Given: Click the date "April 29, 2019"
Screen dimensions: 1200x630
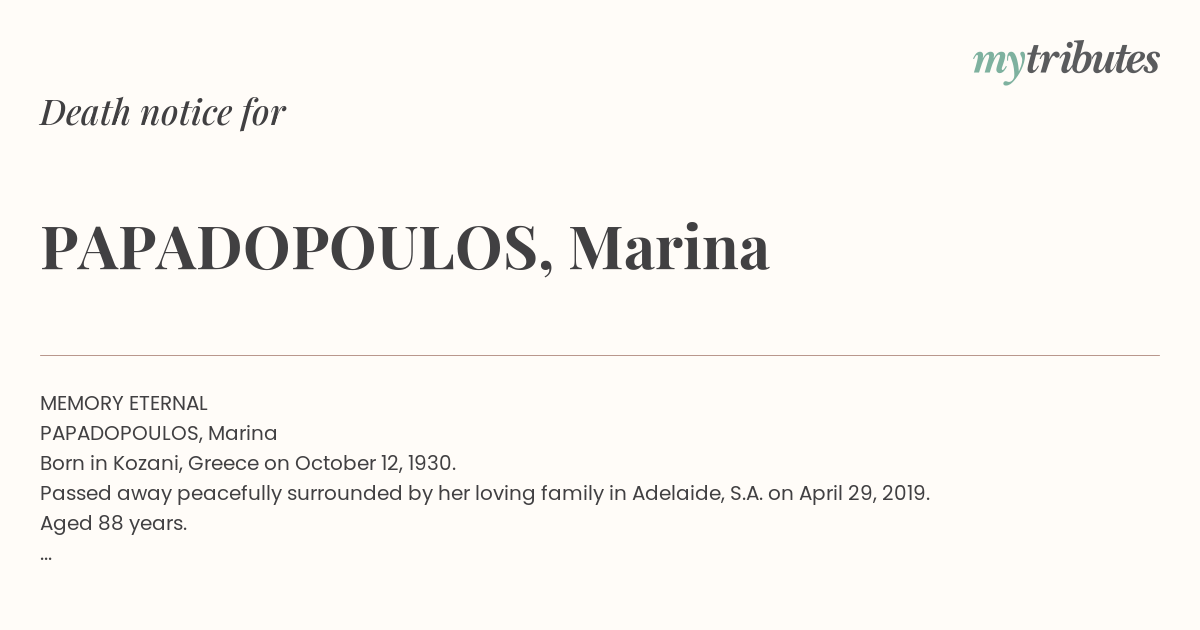Looking at the screenshot, I should coord(863,493).
